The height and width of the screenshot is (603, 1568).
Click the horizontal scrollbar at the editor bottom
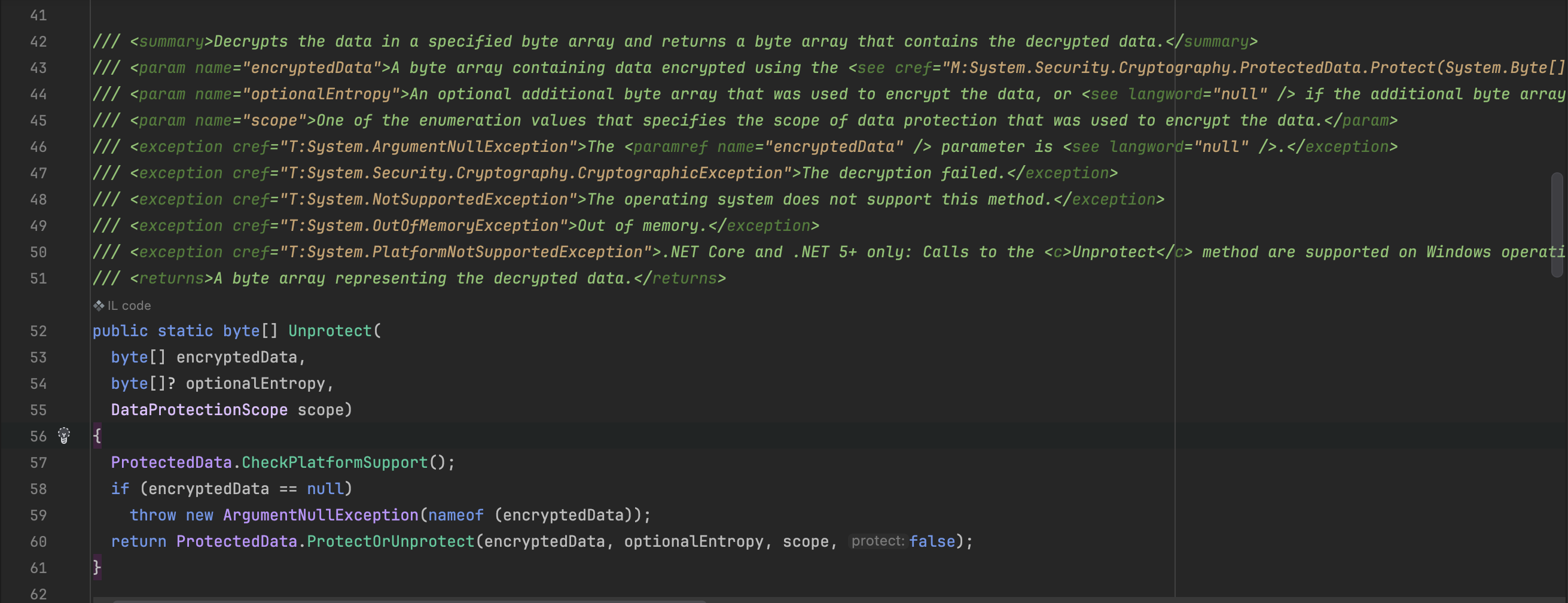408,601
